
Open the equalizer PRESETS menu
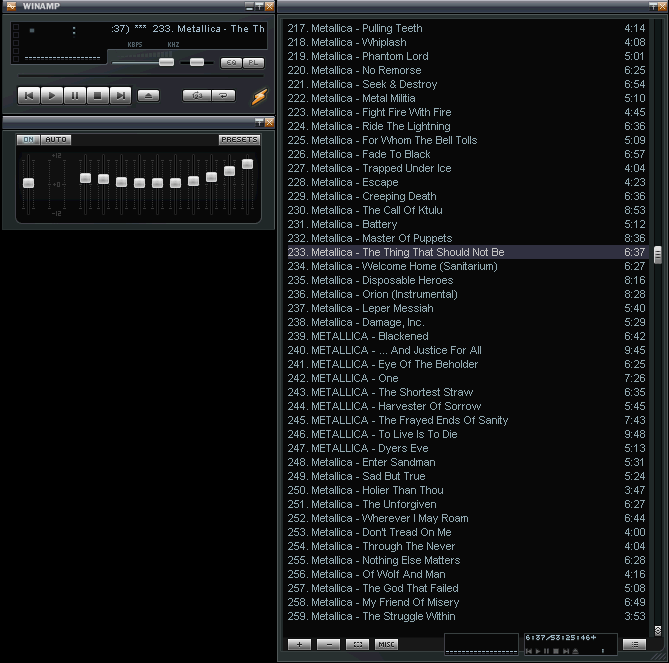[x=239, y=140]
